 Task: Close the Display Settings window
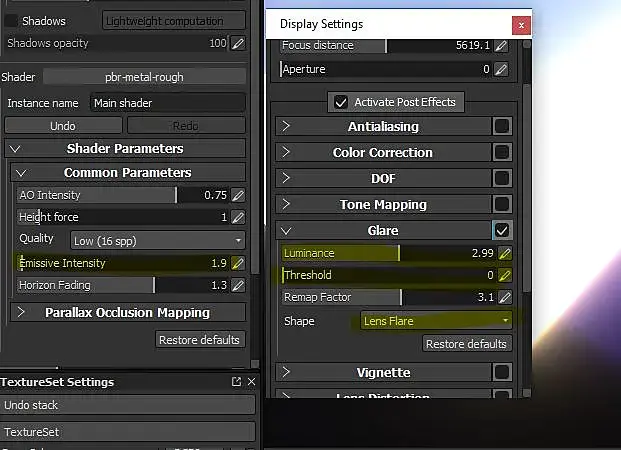tap(521, 25)
